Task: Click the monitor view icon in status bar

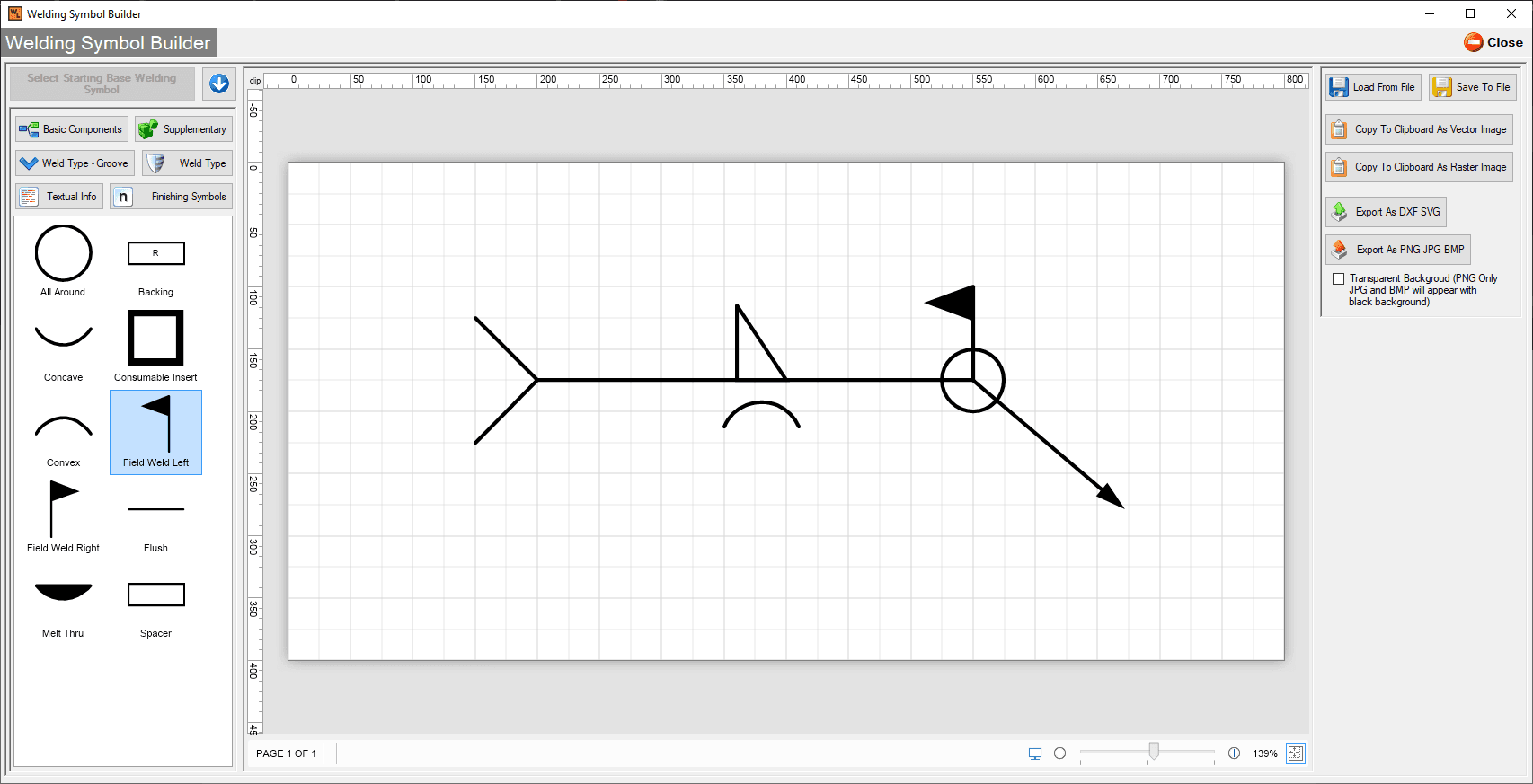Action: coord(1035,753)
